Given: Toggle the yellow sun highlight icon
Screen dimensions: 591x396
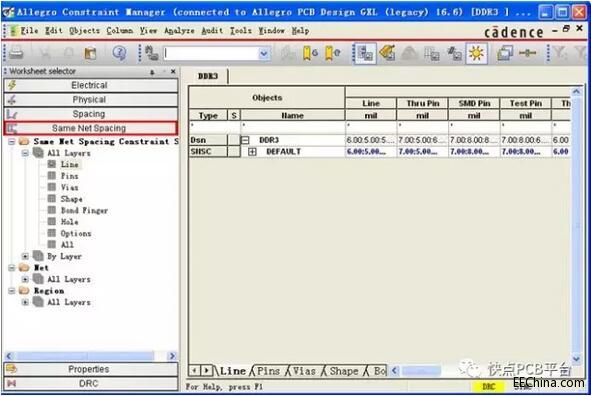Looking at the screenshot, I should tap(476, 53).
